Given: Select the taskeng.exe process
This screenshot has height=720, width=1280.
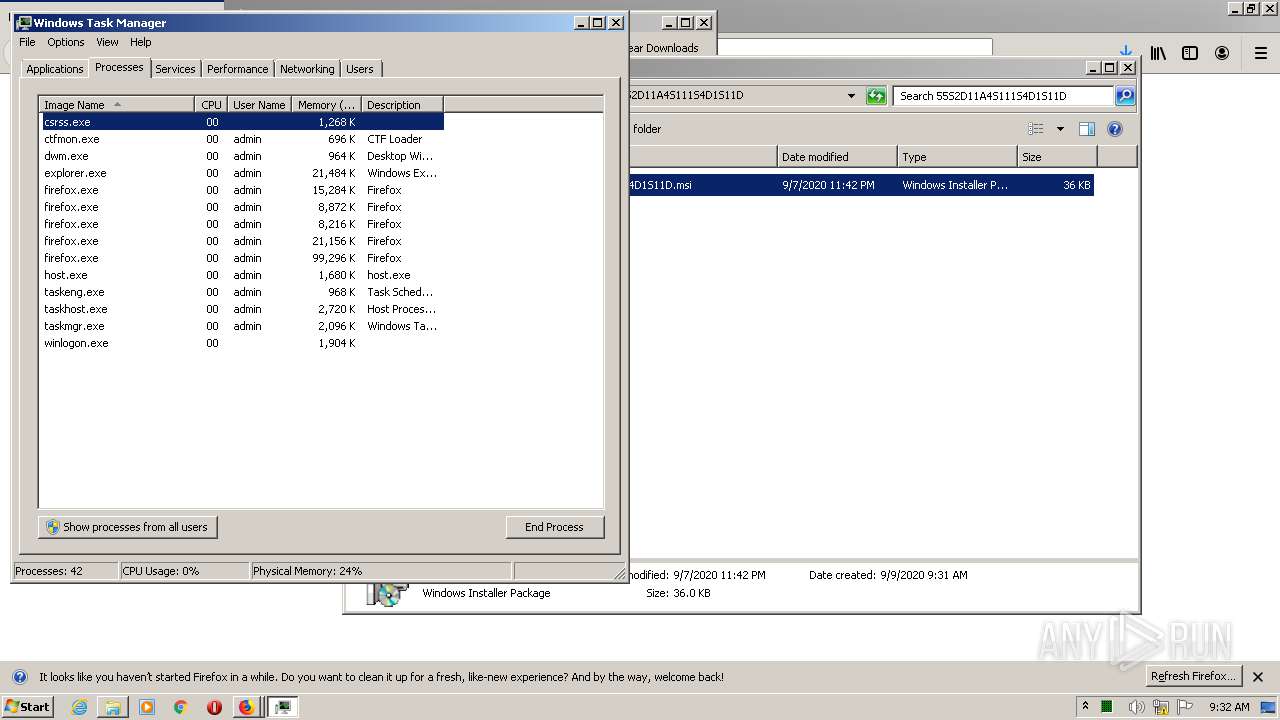Looking at the screenshot, I should [241, 292].
